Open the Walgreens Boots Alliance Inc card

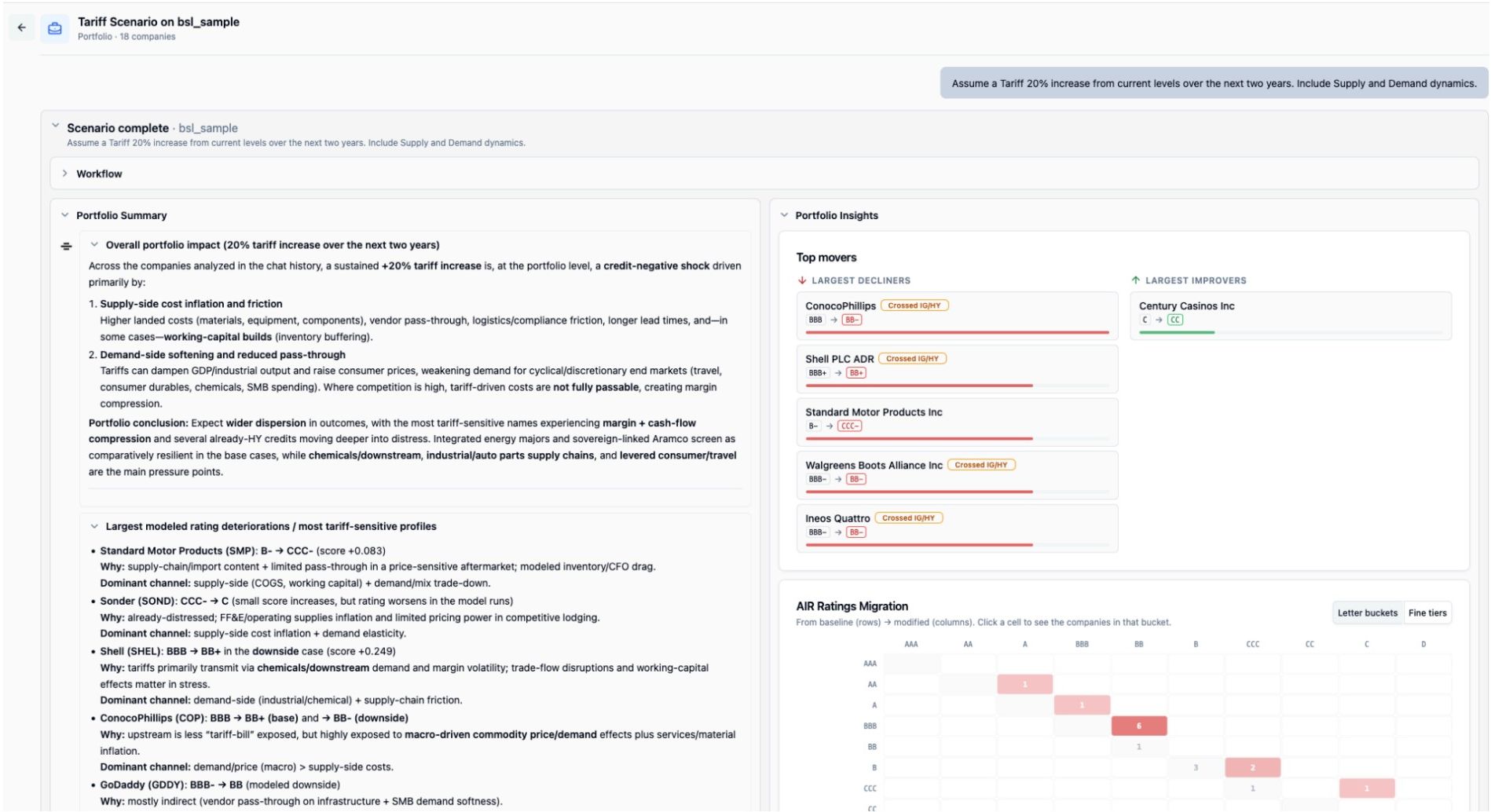957,474
